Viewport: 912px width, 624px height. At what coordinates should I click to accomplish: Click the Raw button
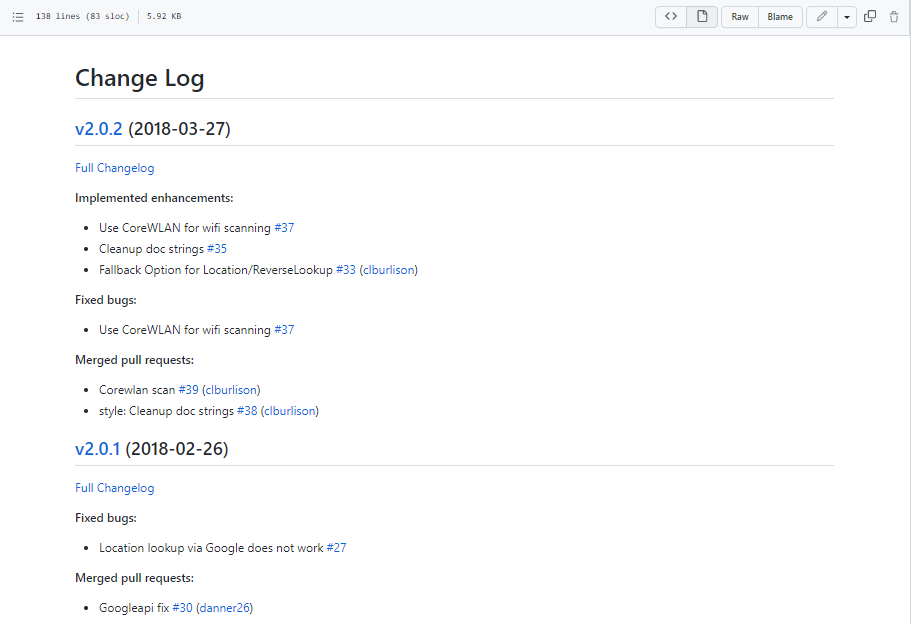[739, 17]
